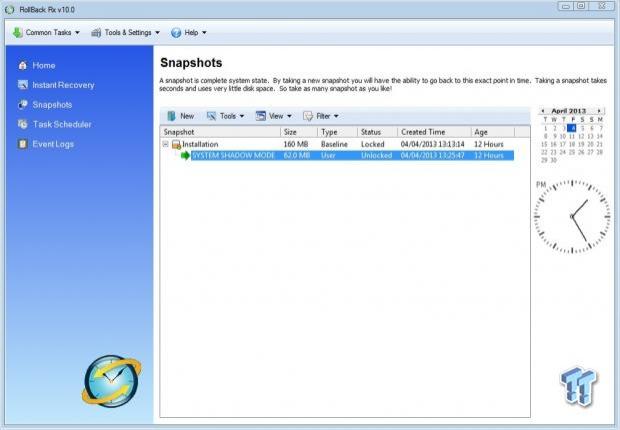Click the Common Tasks green arrow icon

(17, 32)
